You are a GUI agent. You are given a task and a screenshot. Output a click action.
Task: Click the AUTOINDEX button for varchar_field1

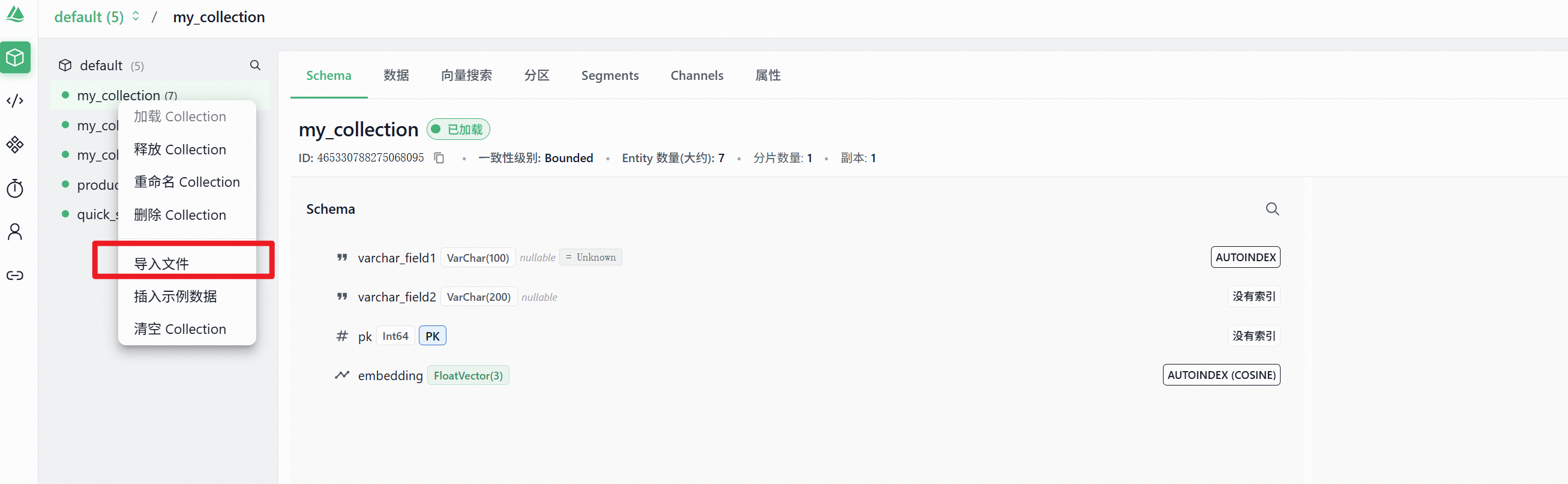(x=1245, y=257)
